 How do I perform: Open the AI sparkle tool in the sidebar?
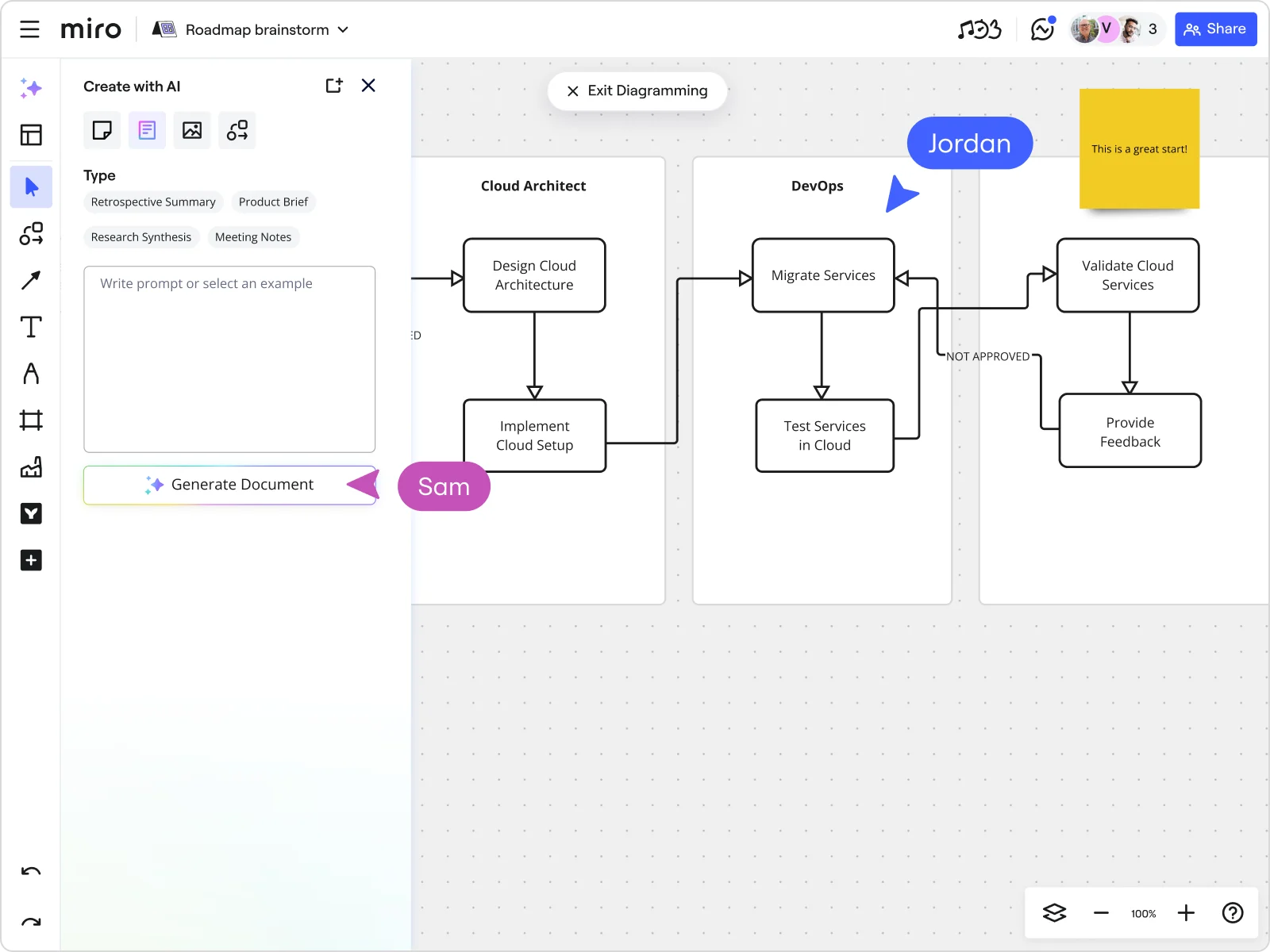point(31,88)
